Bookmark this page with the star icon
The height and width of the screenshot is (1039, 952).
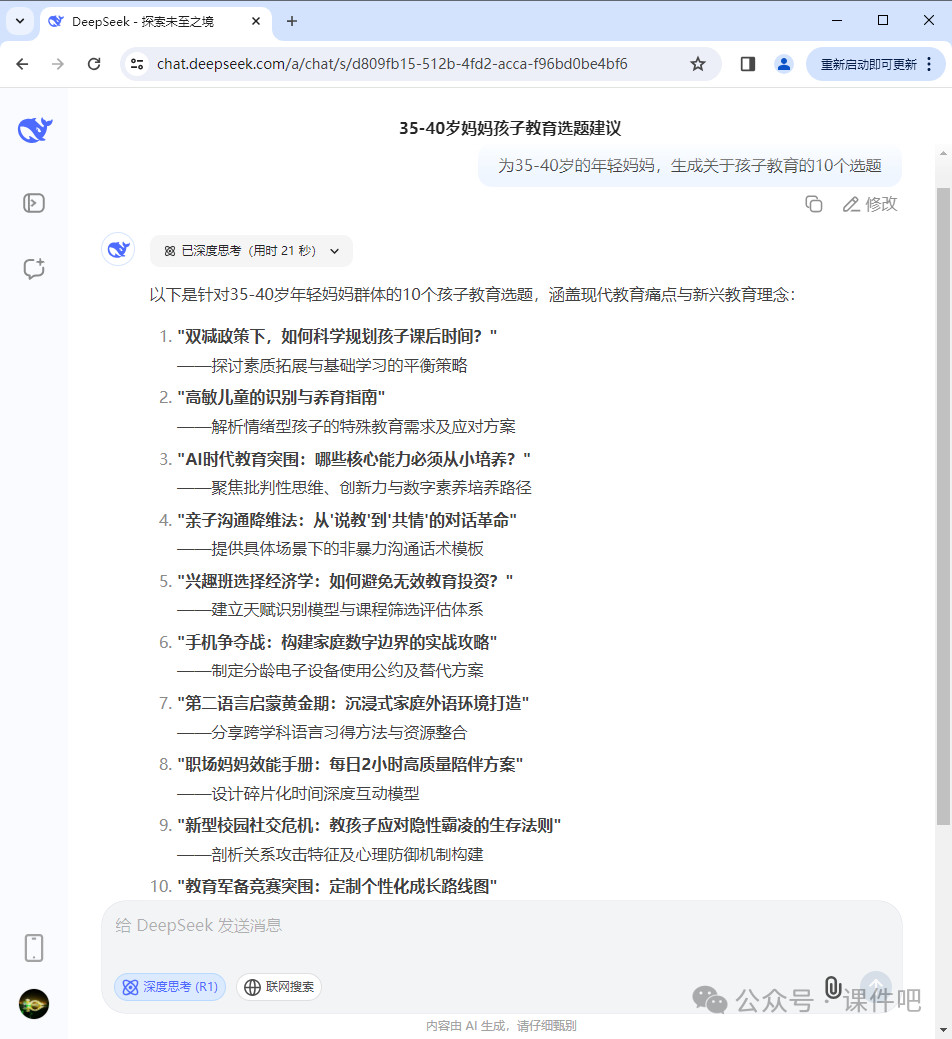(x=697, y=63)
